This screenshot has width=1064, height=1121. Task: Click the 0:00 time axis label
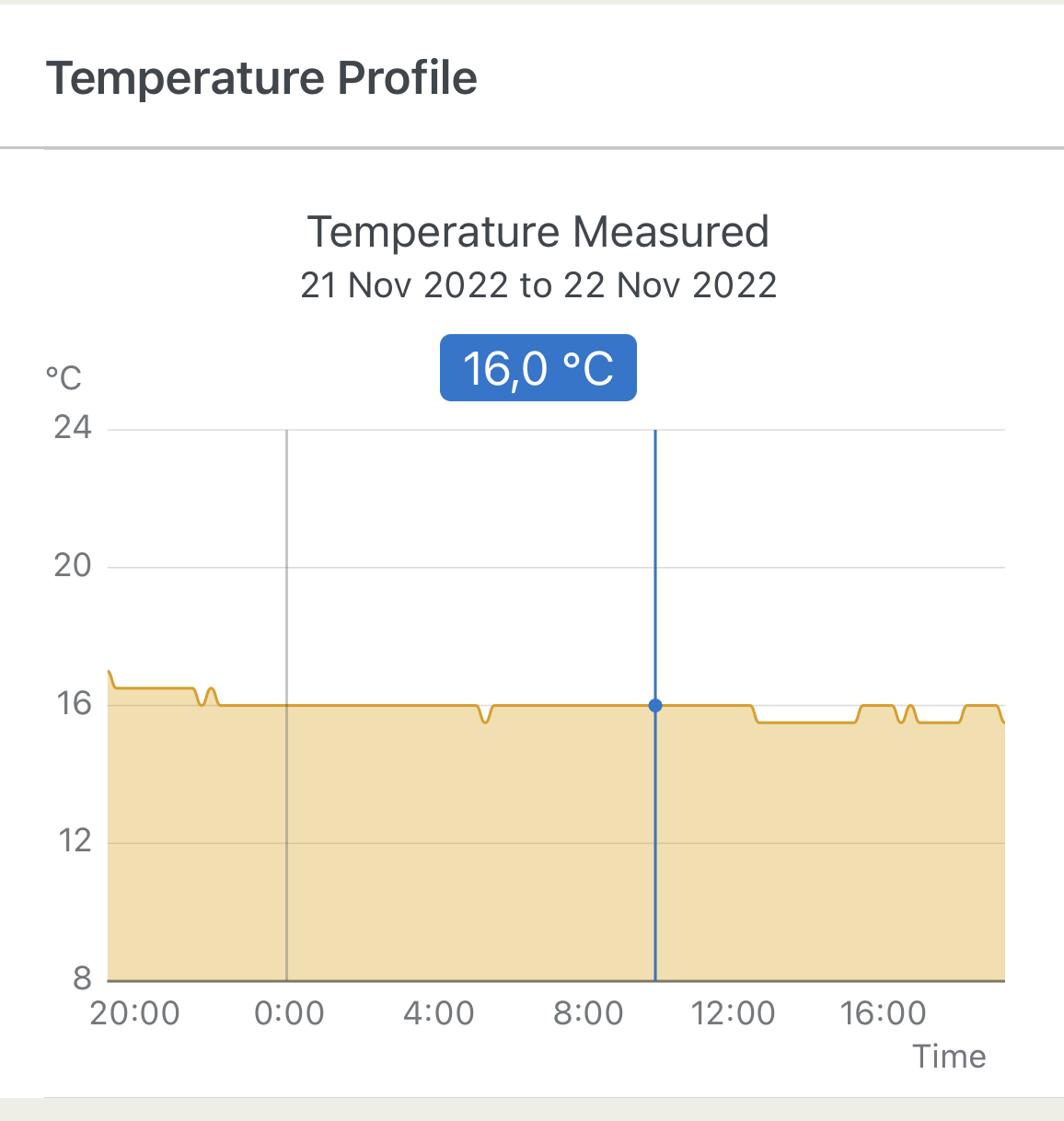pyautogui.click(x=289, y=1013)
